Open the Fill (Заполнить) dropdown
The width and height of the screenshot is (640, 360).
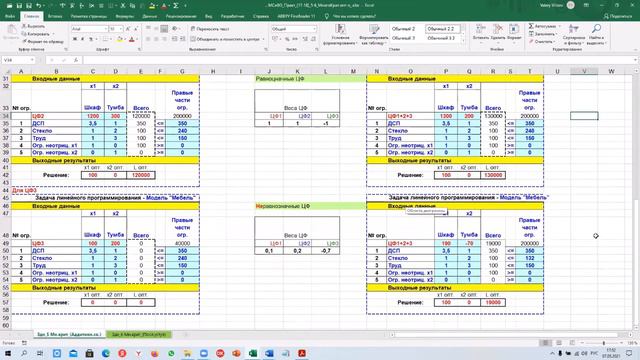pyautogui.click(x=543, y=34)
